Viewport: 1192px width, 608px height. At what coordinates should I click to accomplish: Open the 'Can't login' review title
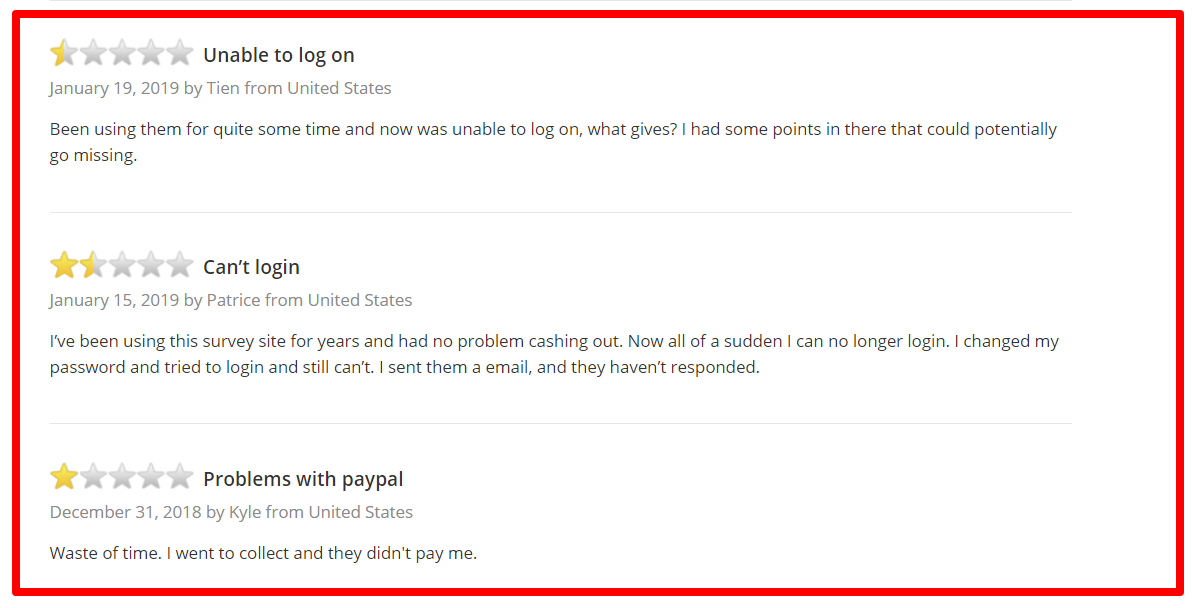(252, 268)
